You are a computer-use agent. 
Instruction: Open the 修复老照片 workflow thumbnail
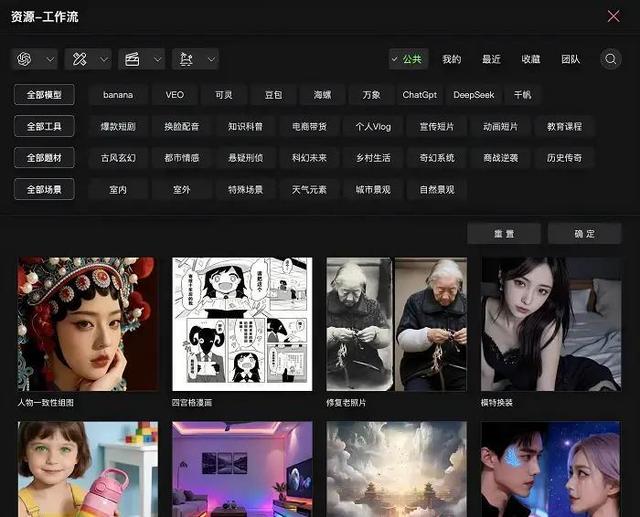tap(396, 324)
